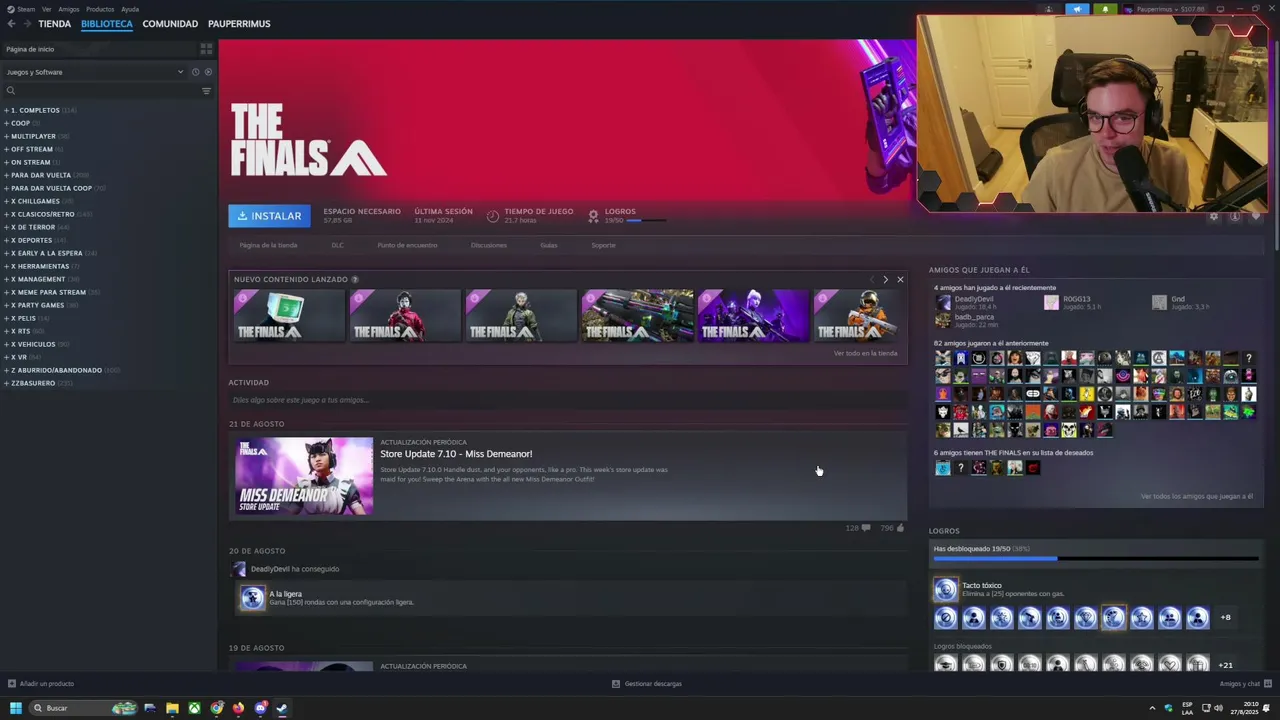
Task: Open the Ayuda menu
Action: pyautogui.click(x=130, y=9)
